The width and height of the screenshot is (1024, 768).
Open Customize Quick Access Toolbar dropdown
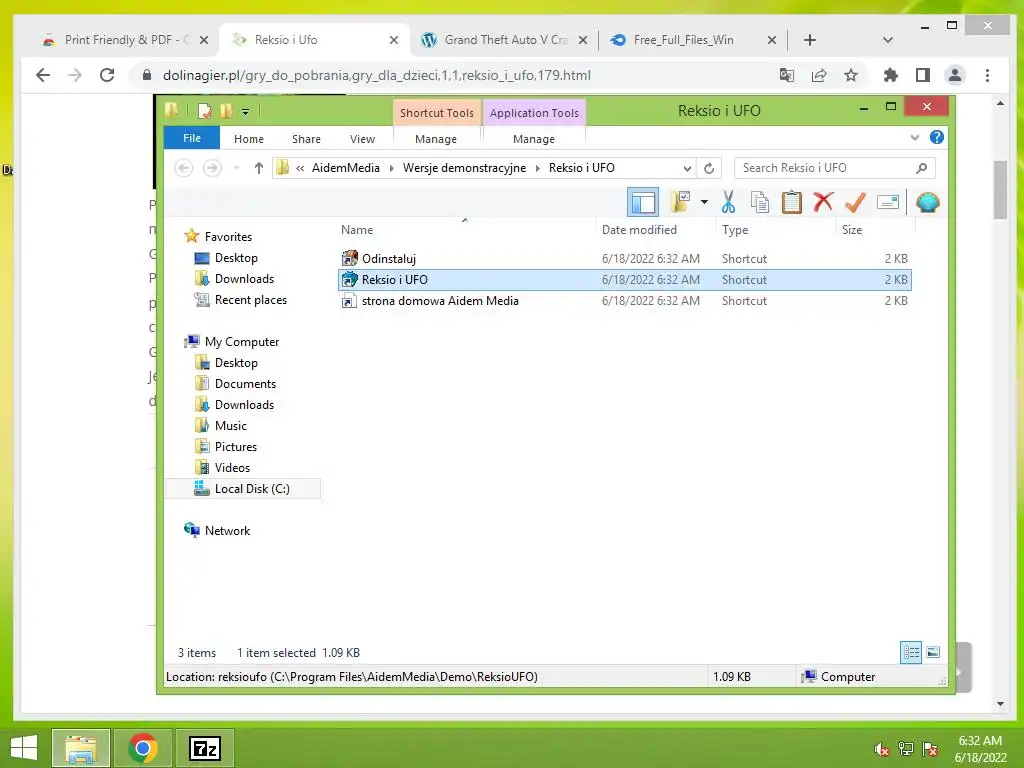(246, 112)
